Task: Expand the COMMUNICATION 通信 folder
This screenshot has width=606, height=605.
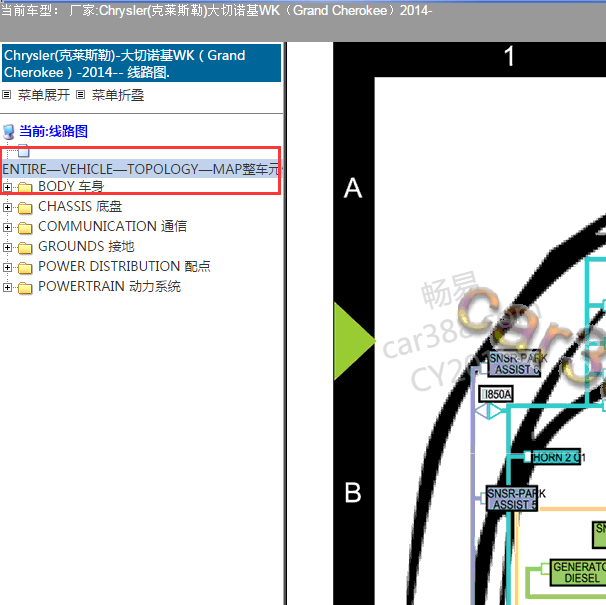Action: (7, 227)
